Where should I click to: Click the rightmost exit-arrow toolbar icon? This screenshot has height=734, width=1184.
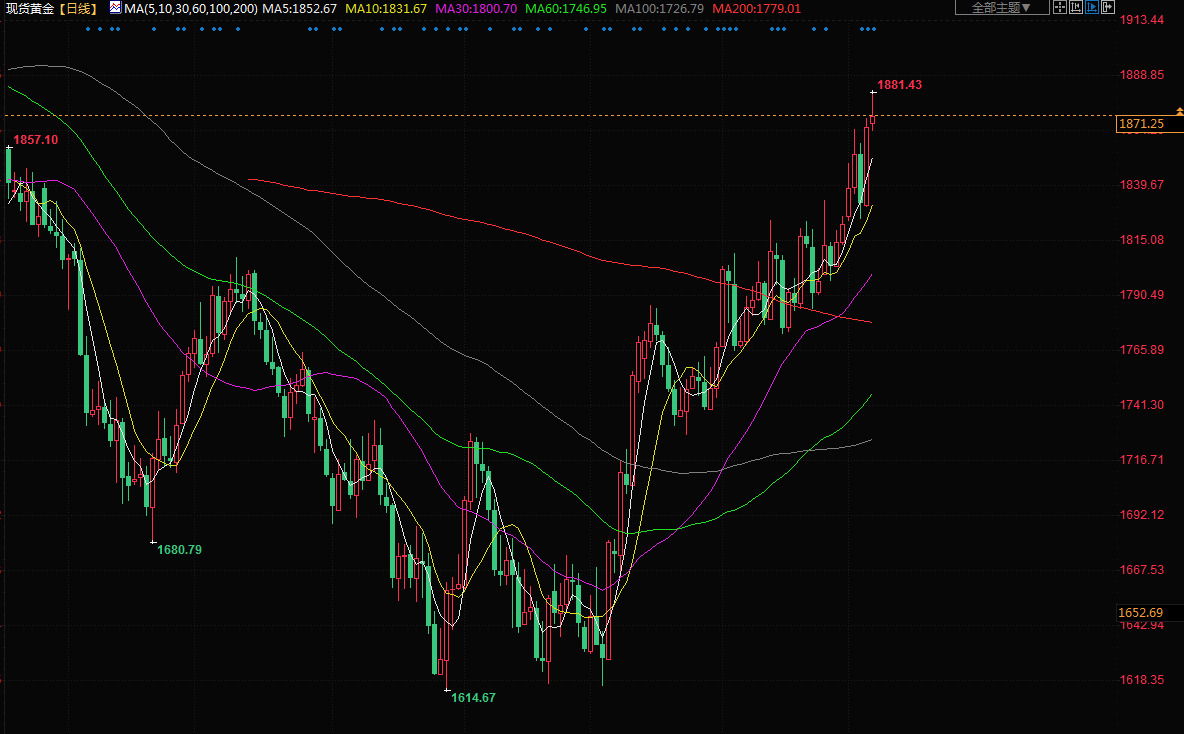(x=1108, y=7)
